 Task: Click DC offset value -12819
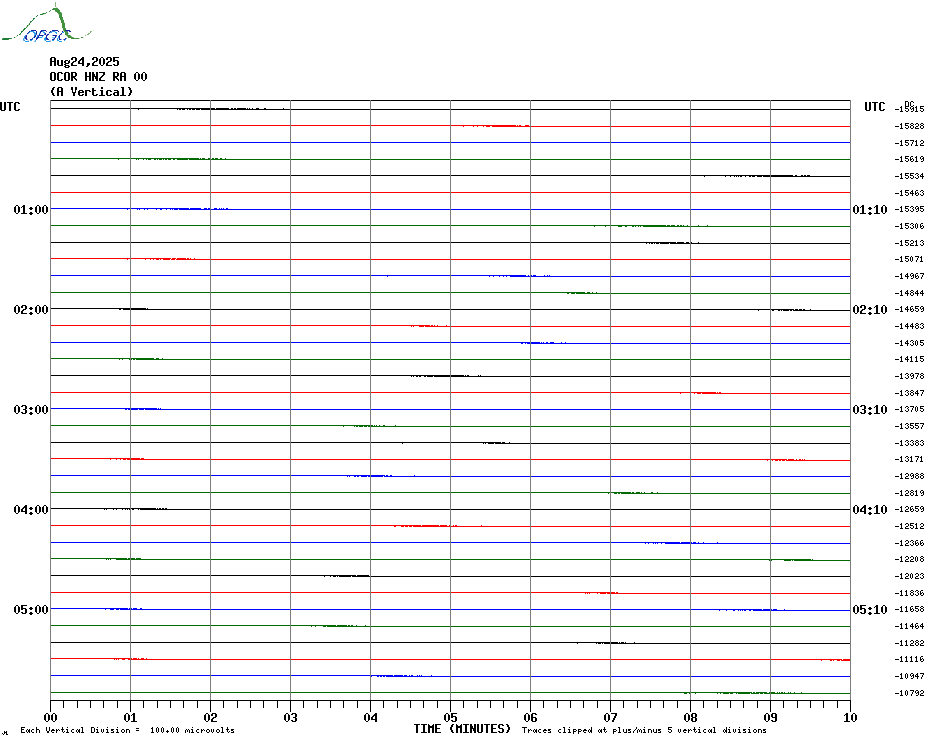tap(909, 493)
